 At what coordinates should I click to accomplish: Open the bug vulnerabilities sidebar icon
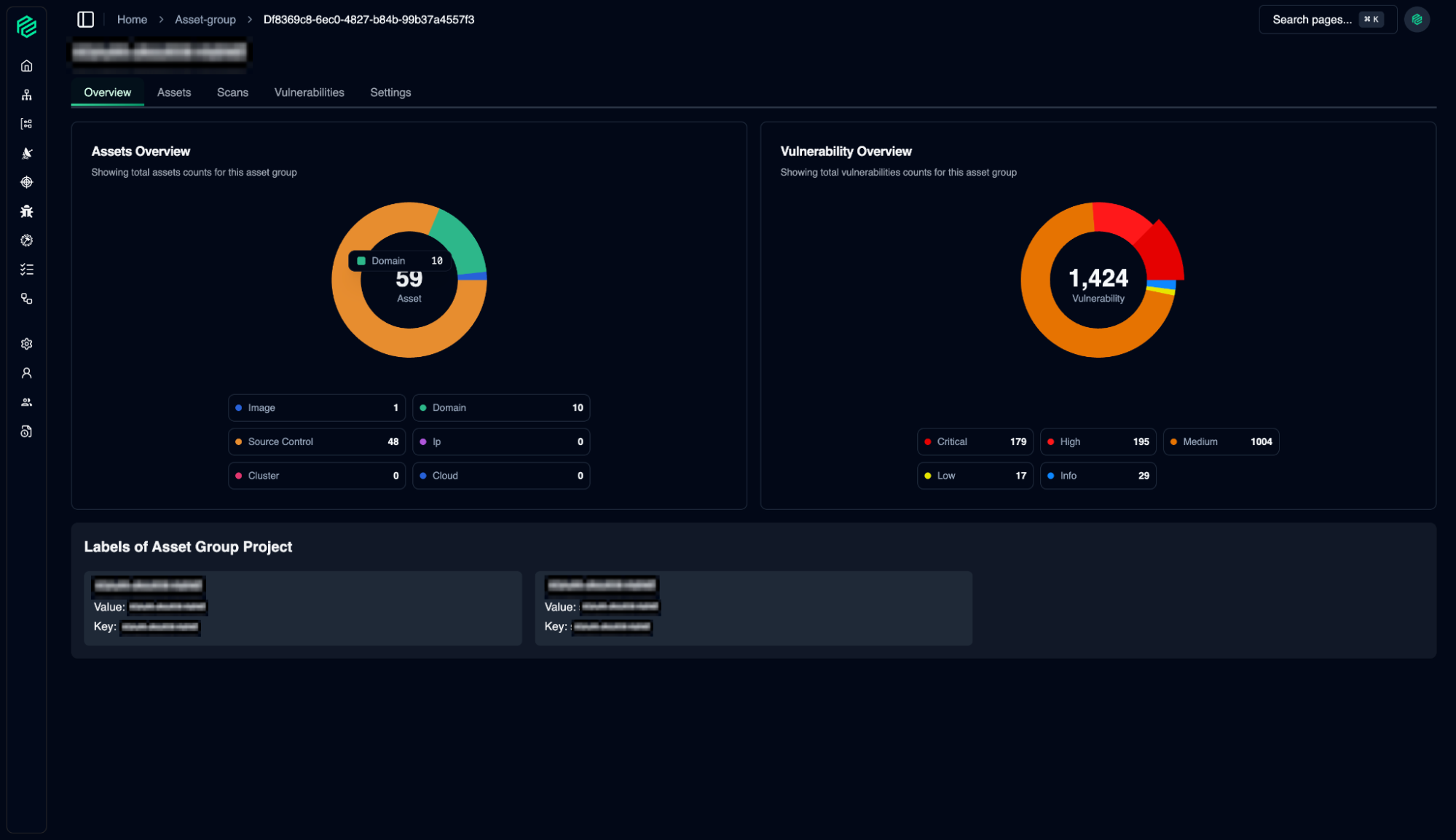[27, 211]
